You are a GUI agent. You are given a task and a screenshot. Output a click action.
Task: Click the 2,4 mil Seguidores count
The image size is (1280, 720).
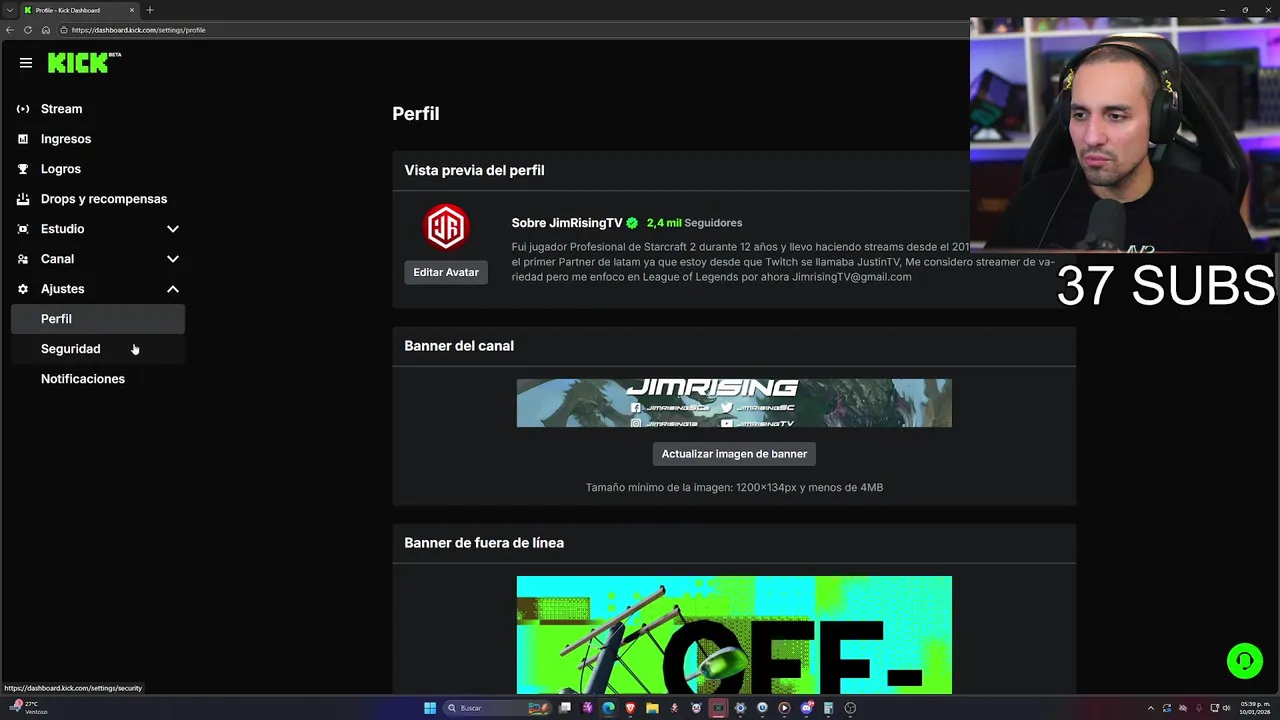pyautogui.click(x=694, y=223)
